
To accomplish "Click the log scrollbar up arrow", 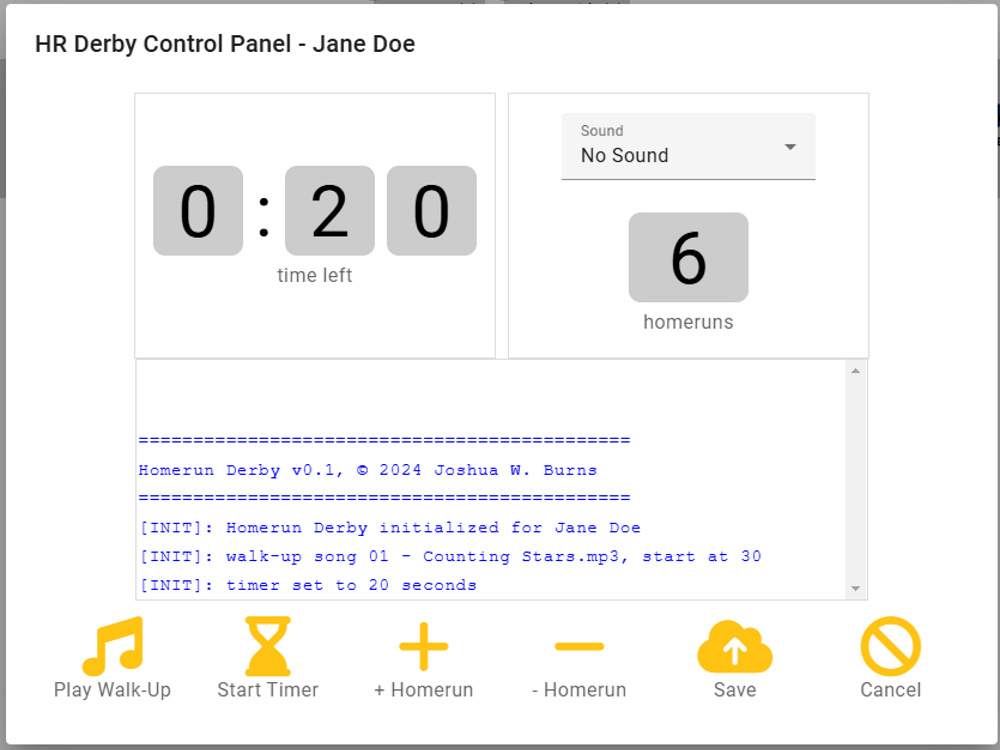I will tap(856, 371).
